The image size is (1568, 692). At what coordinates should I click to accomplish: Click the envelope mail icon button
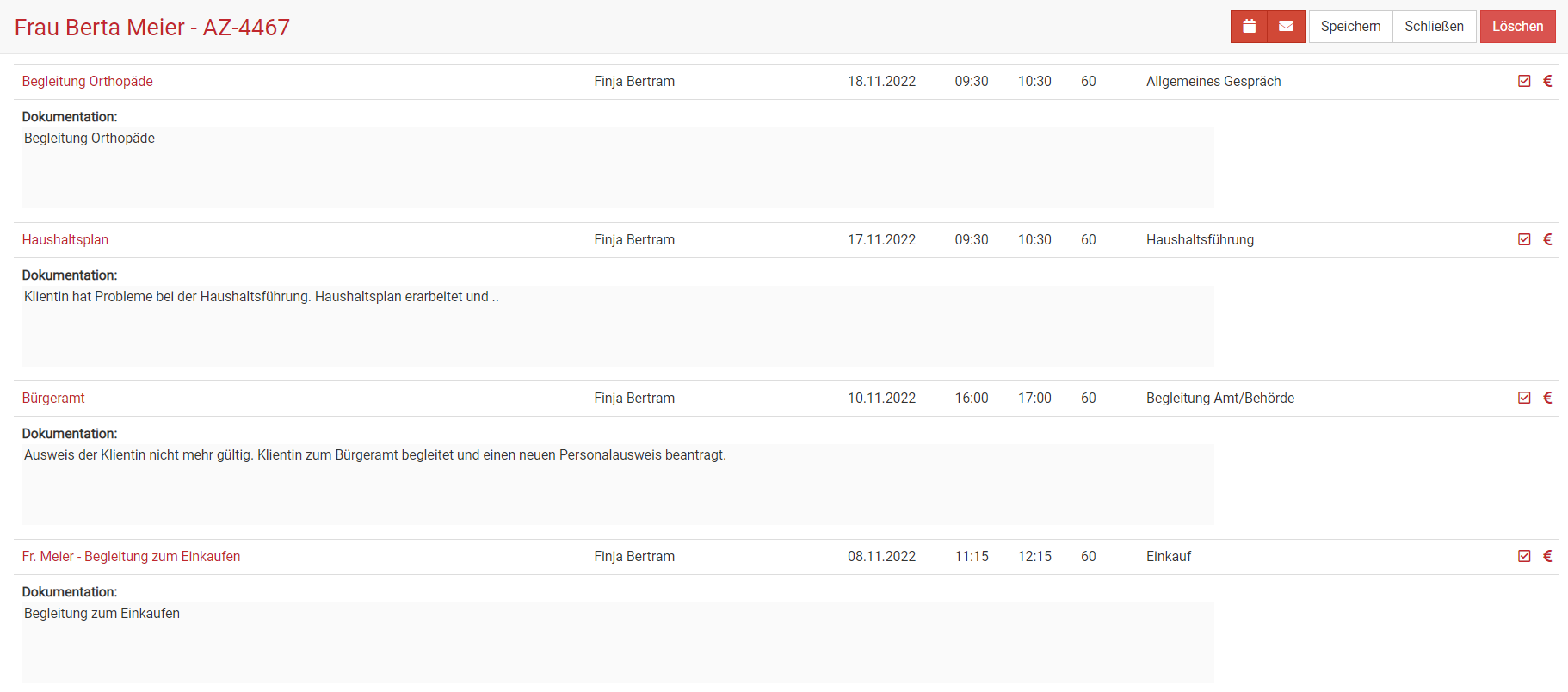click(x=1286, y=27)
